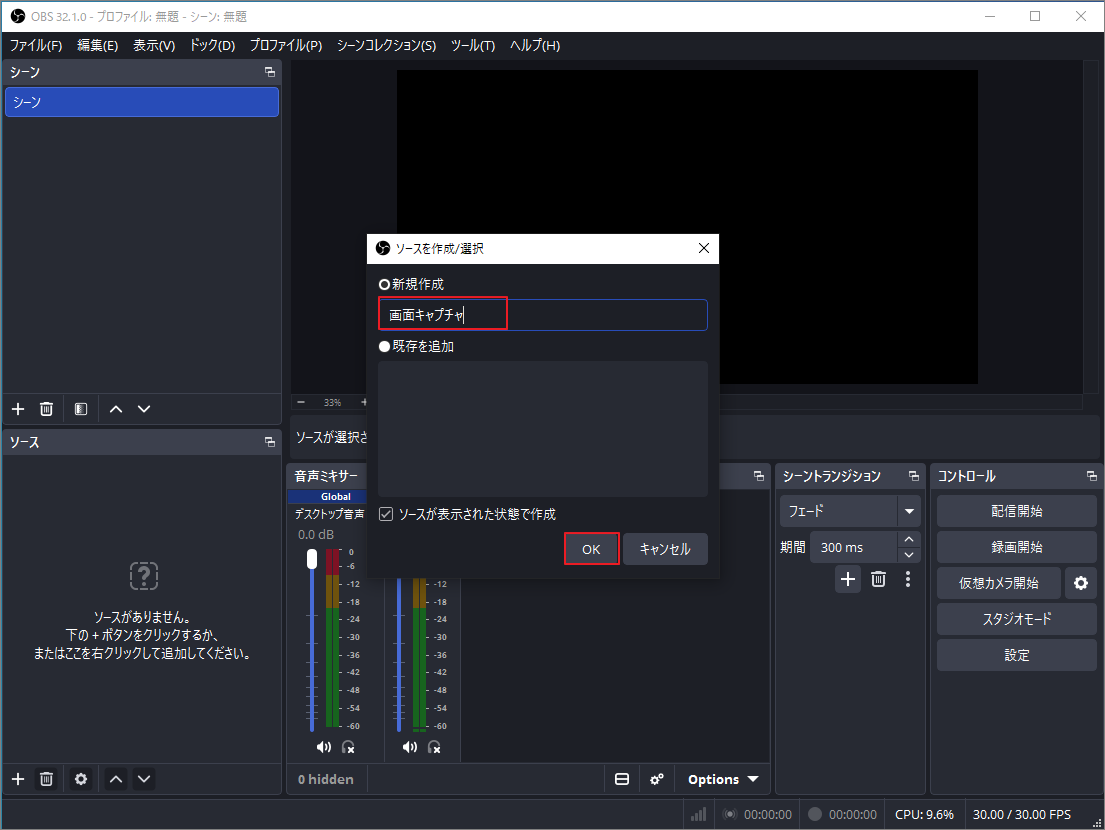
Task: Mute the desktop audio speaker icon
Action: coord(324,746)
